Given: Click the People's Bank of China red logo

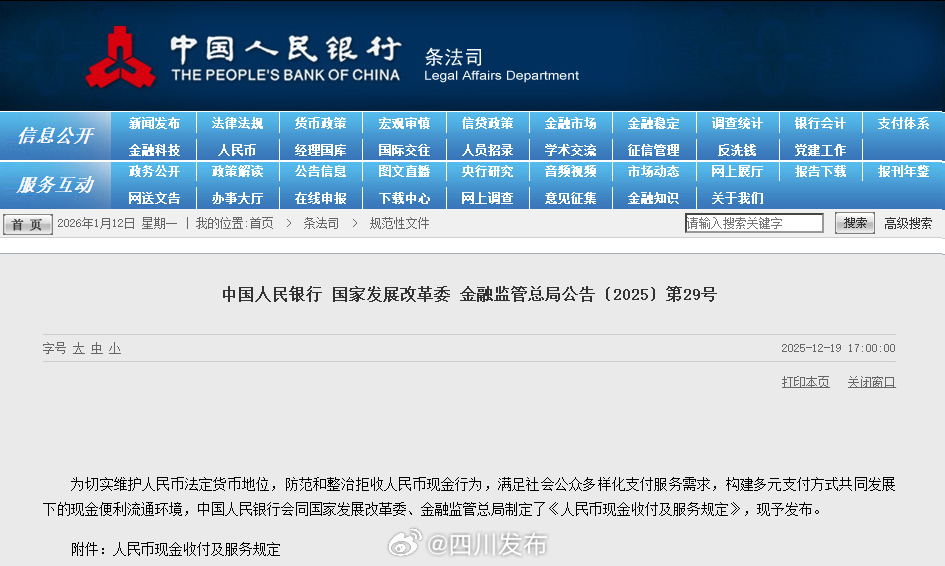Looking at the screenshot, I should pos(120,57).
